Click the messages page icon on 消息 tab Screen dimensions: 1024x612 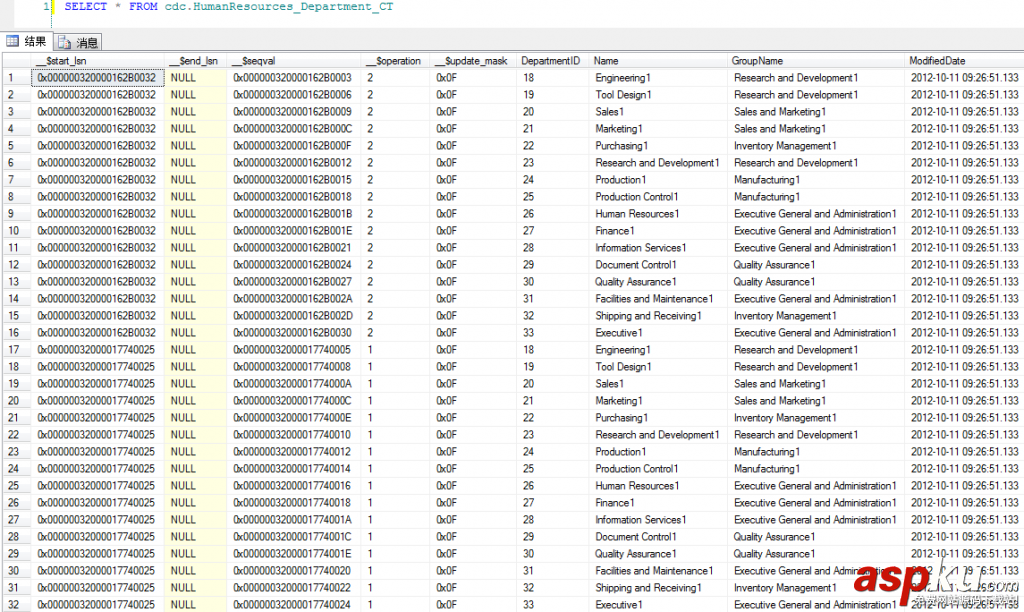pyautogui.click(x=64, y=42)
